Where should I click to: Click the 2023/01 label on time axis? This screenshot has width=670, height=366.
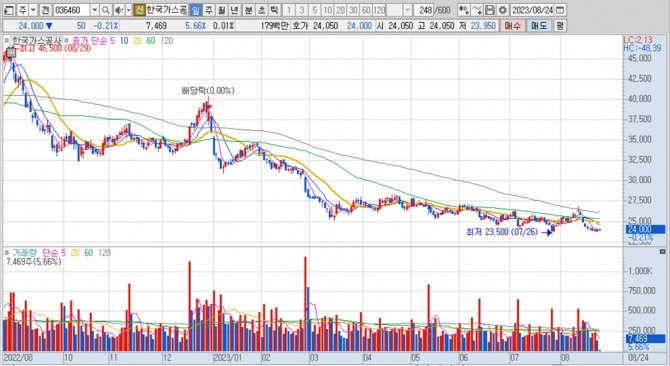click(x=228, y=358)
